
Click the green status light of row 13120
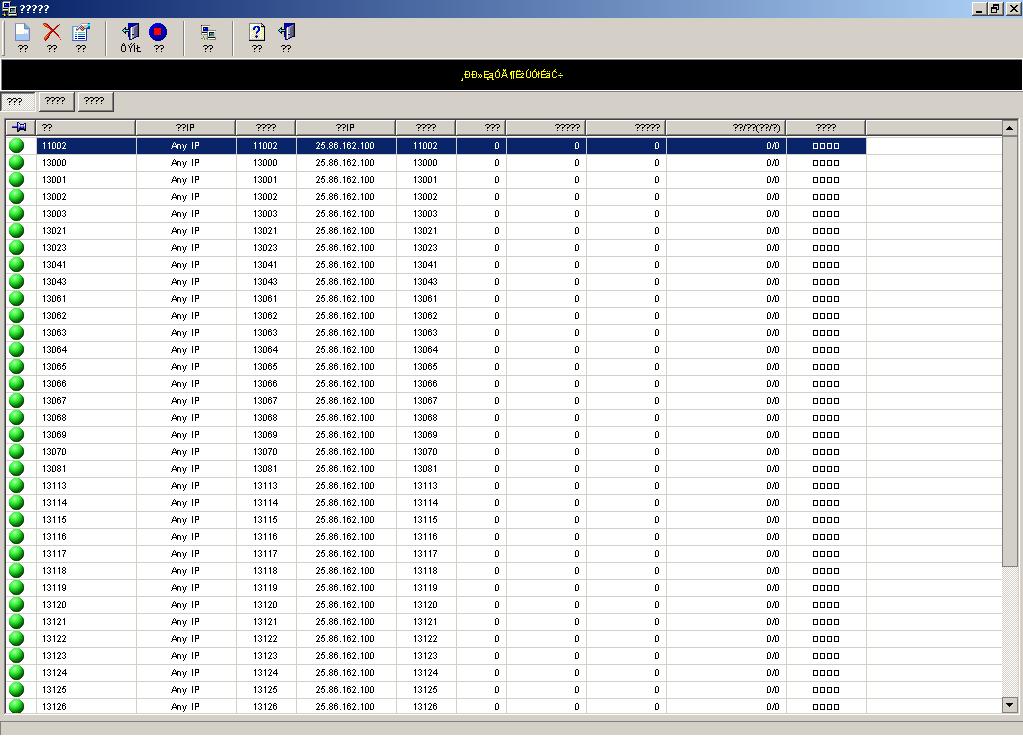point(16,605)
